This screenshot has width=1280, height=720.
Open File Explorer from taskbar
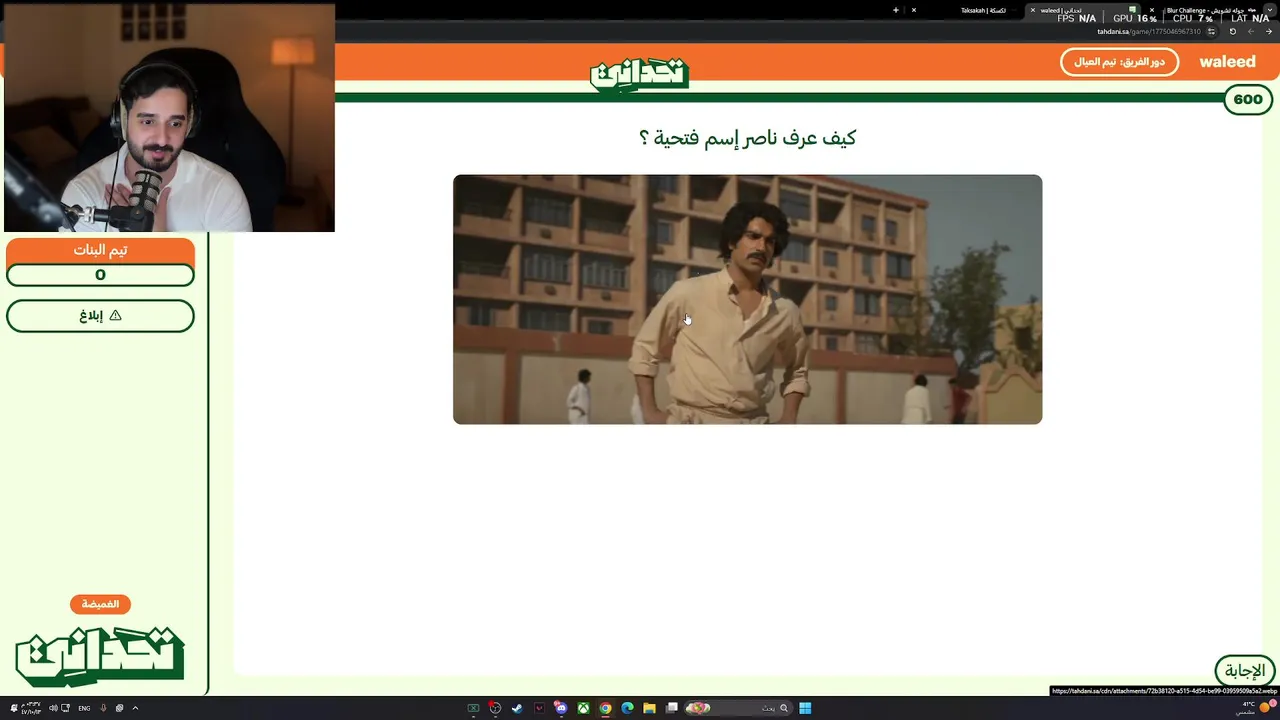point(649,708)
